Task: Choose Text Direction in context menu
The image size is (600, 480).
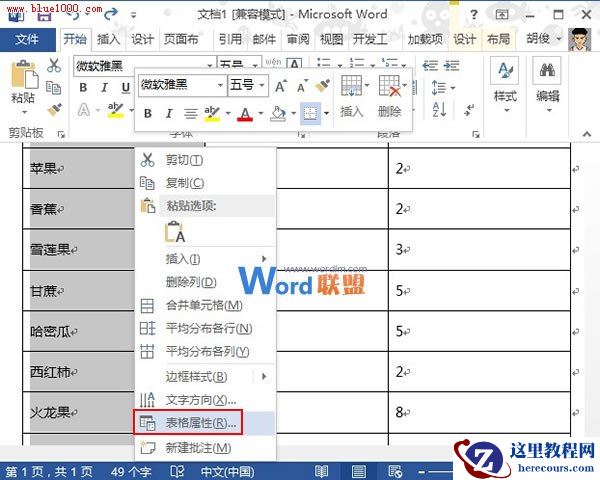Action: coord(205,400)
